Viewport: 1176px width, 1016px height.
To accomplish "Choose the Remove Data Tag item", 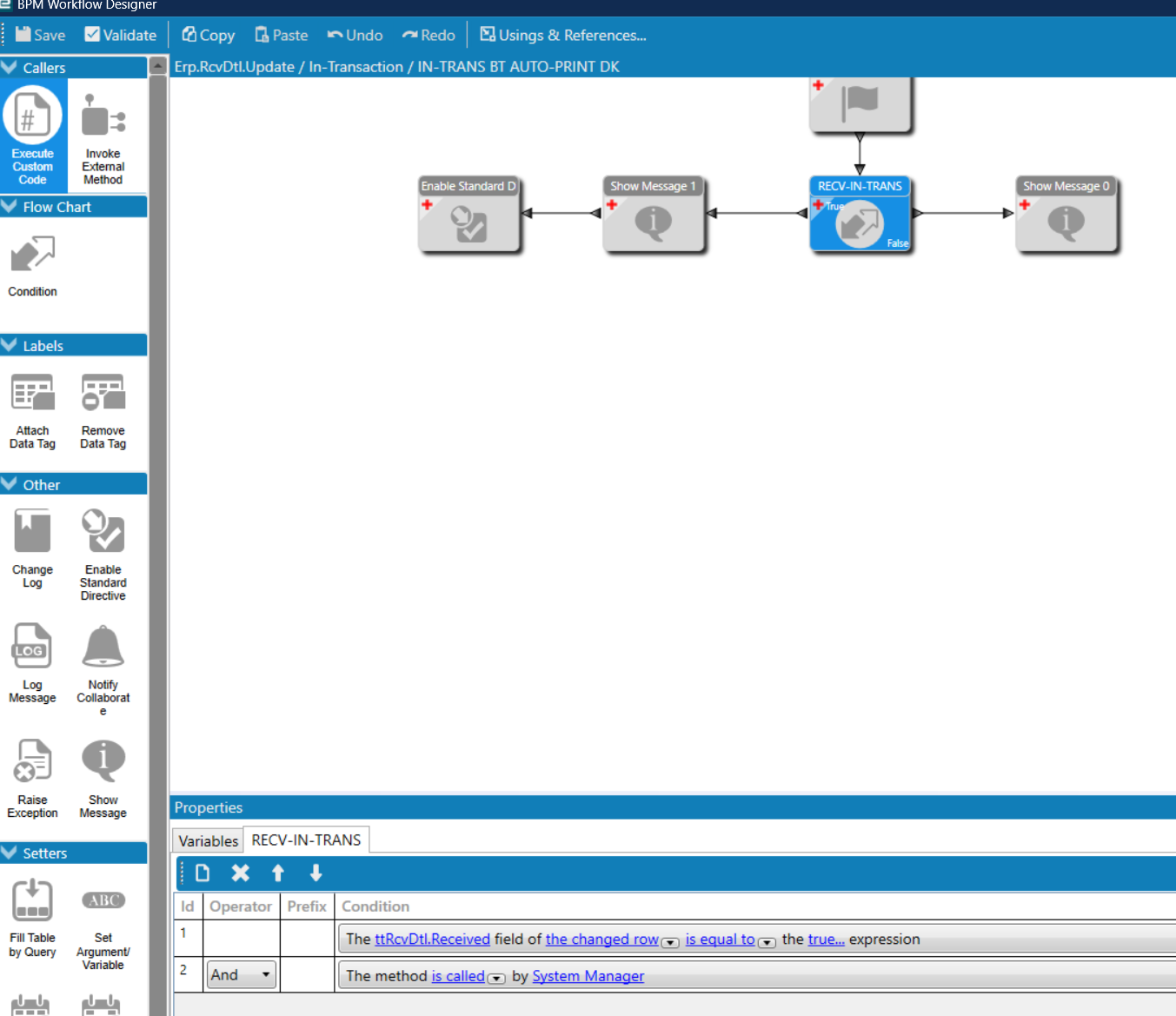I will click(x=103, y=411).
